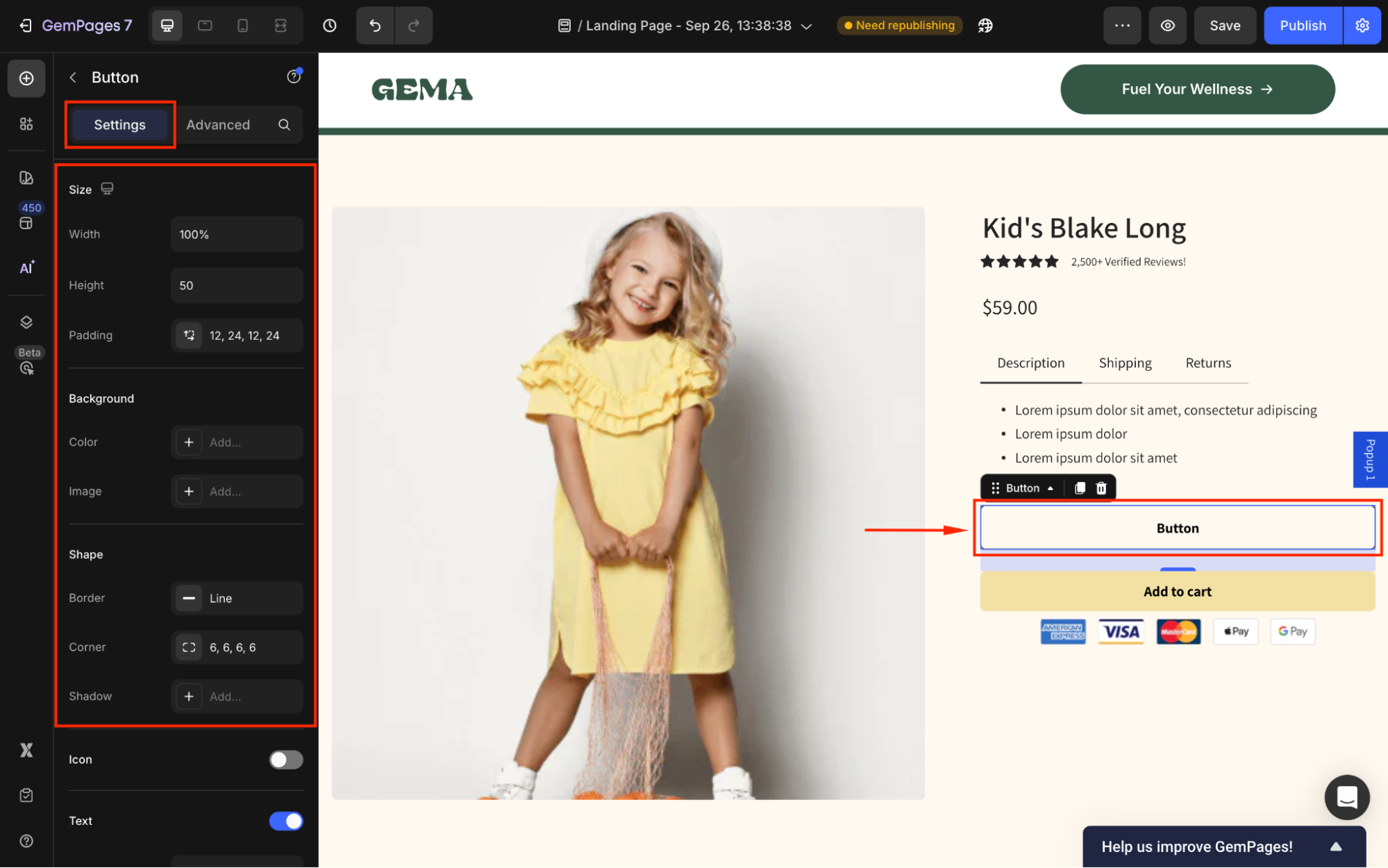Viewport: 1388px width, 868px height.
Task: Add a background color
Action: [189, 442]
